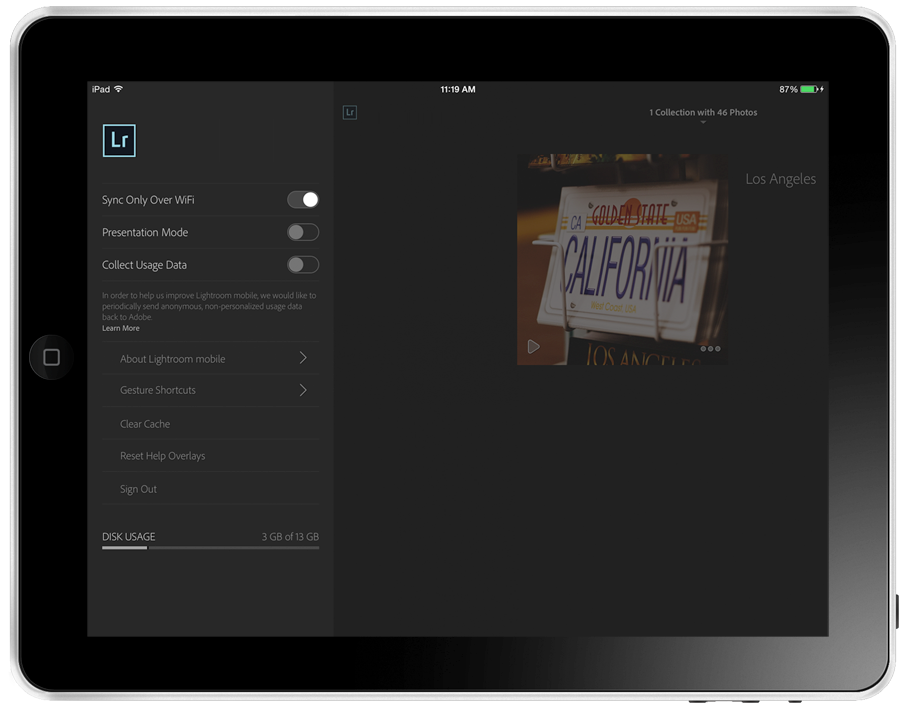Play slideshow on Los Angeles collection
The image size is (900, 715).
click(x=534, y=347)
